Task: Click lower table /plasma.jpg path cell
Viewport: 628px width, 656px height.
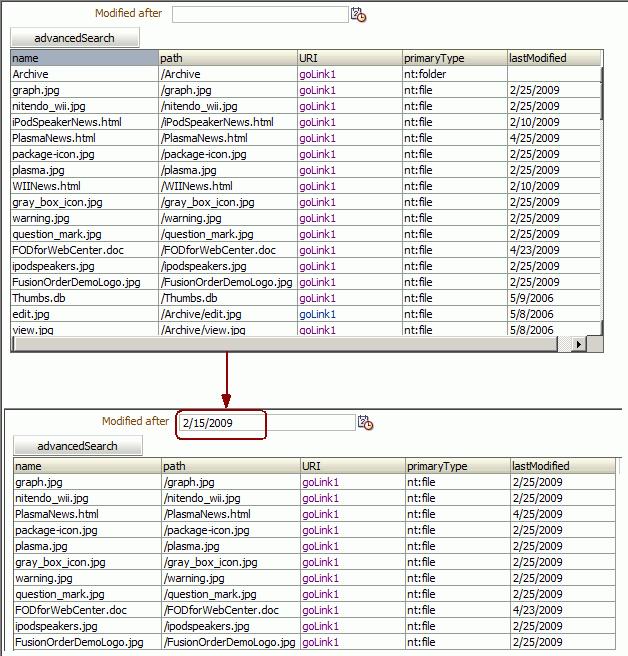Action: (x=231, y=546)
